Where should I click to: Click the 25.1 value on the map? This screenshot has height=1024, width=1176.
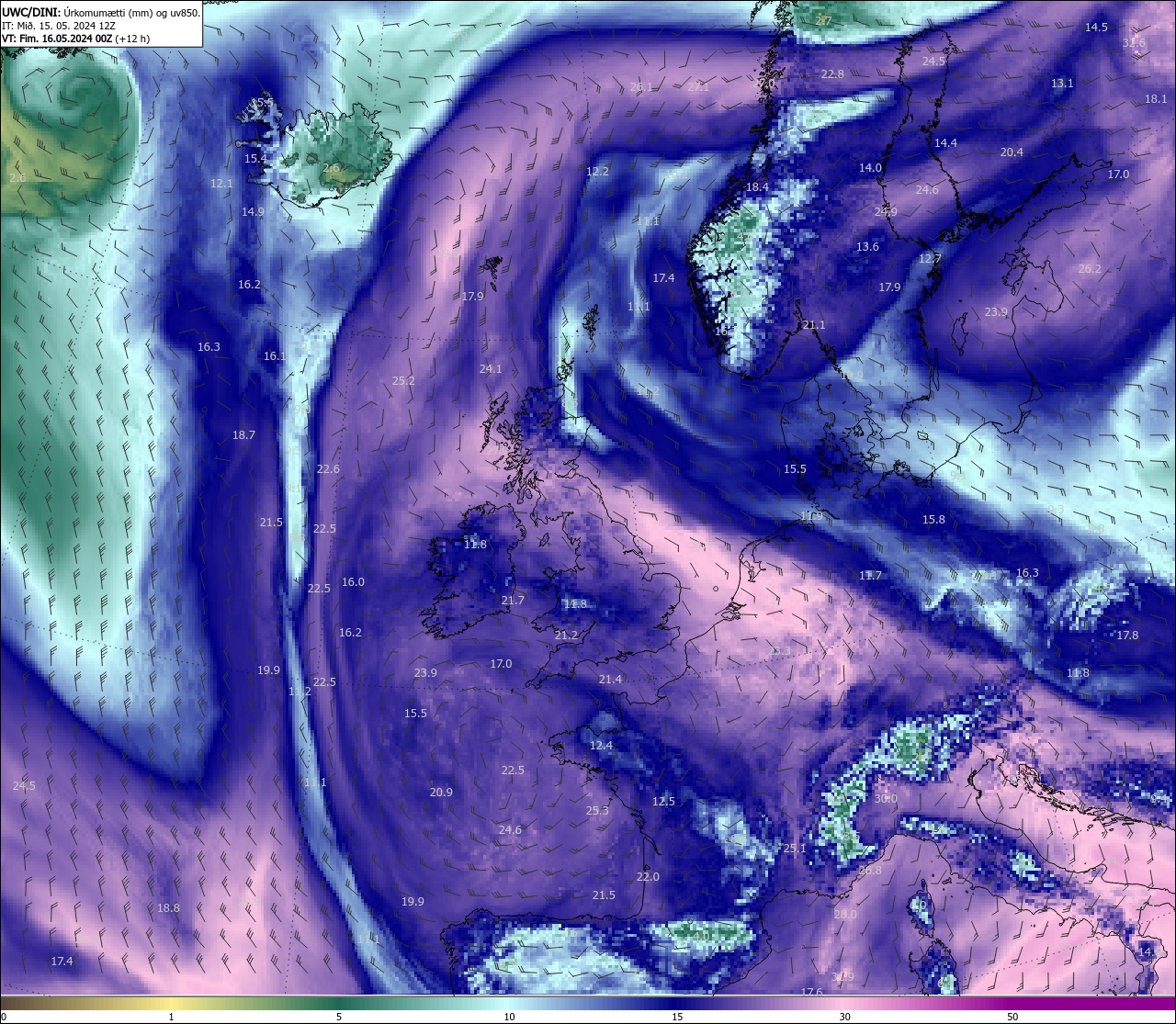tap(794, 849)
